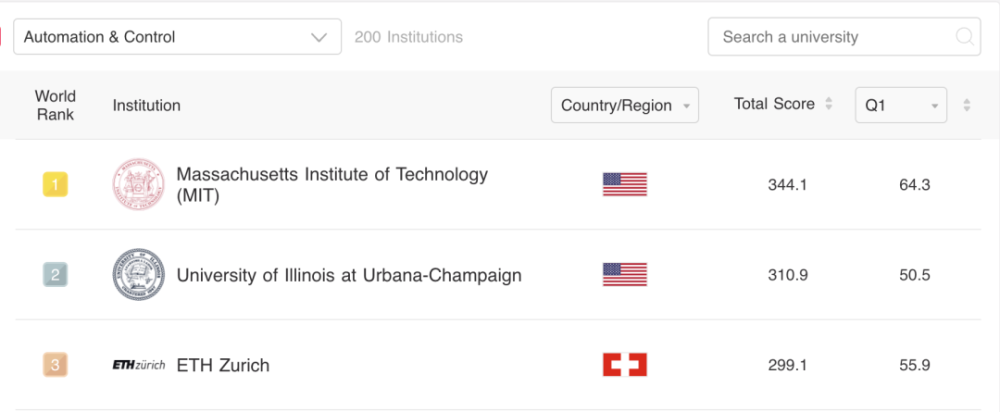Click the Switzerland flag icon
1000x412 pixels.
tap(625, 365)
